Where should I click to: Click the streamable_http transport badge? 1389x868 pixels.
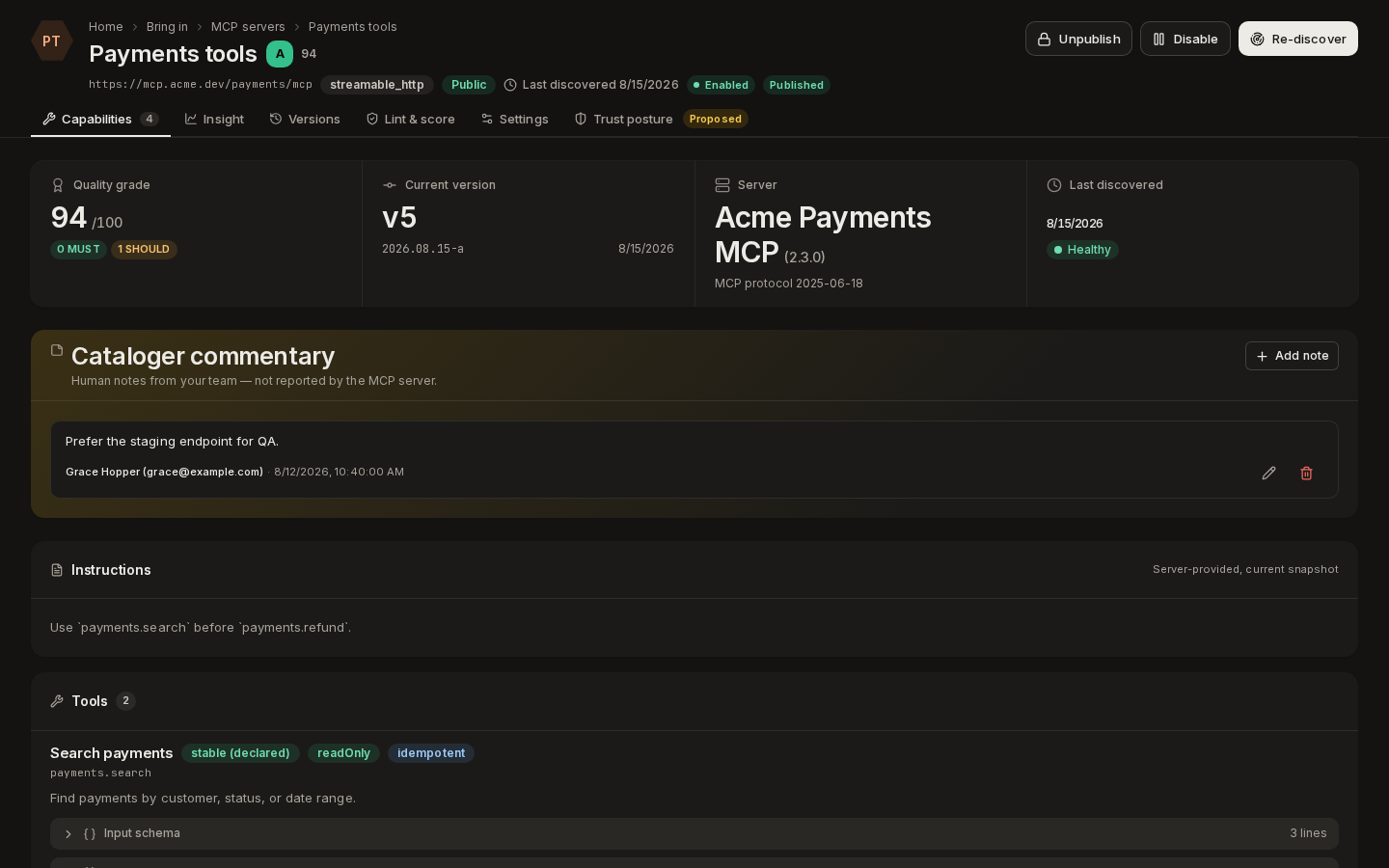pyautogui.click(x=377, y=85)
